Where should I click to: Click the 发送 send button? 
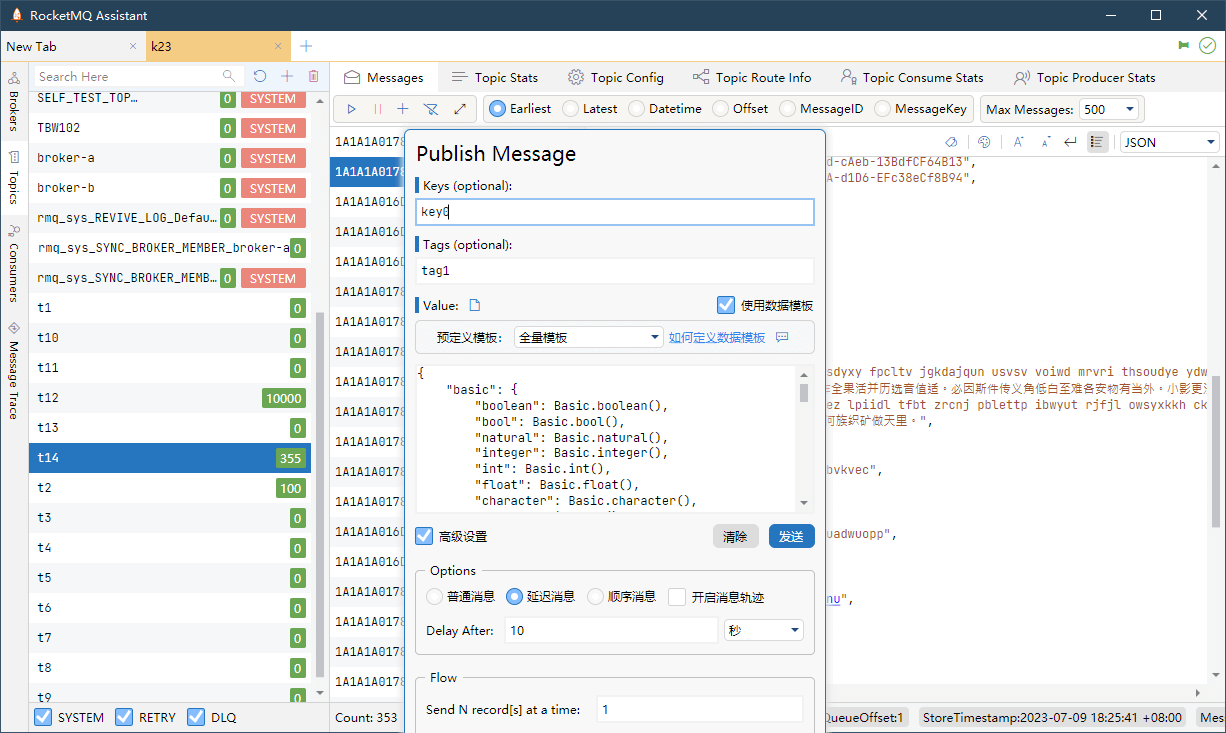791,536
